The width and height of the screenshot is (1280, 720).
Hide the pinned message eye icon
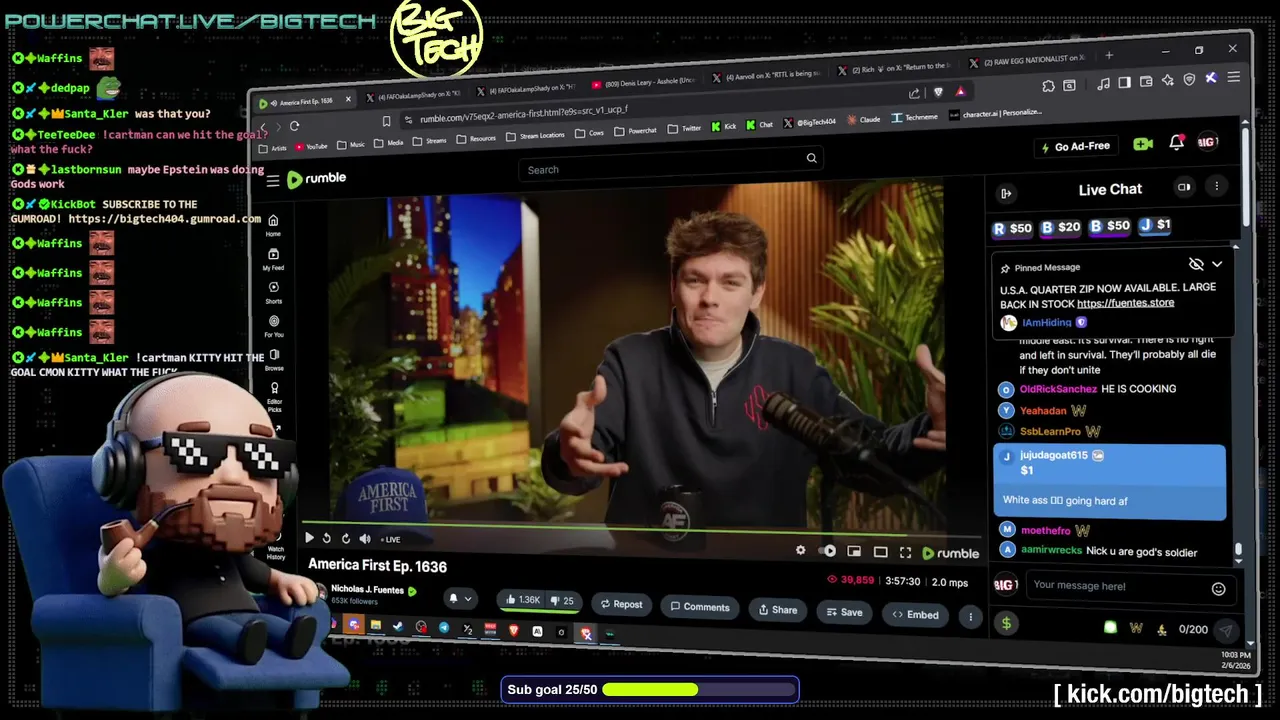click(x=1196, y=264)
